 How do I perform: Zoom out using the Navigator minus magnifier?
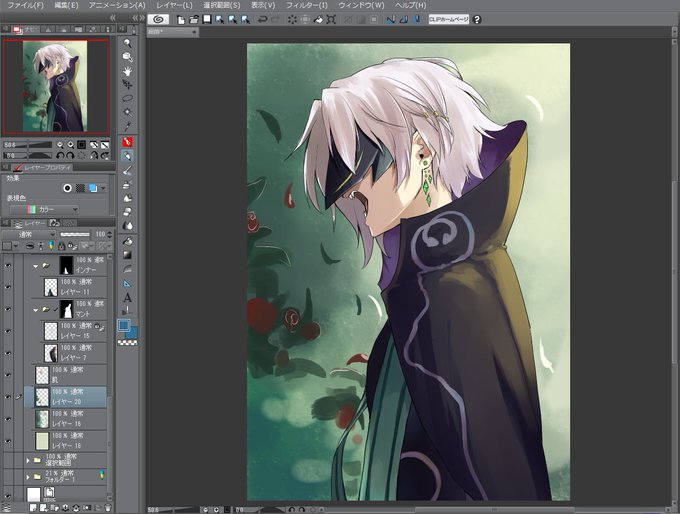[x=60, y=145]
